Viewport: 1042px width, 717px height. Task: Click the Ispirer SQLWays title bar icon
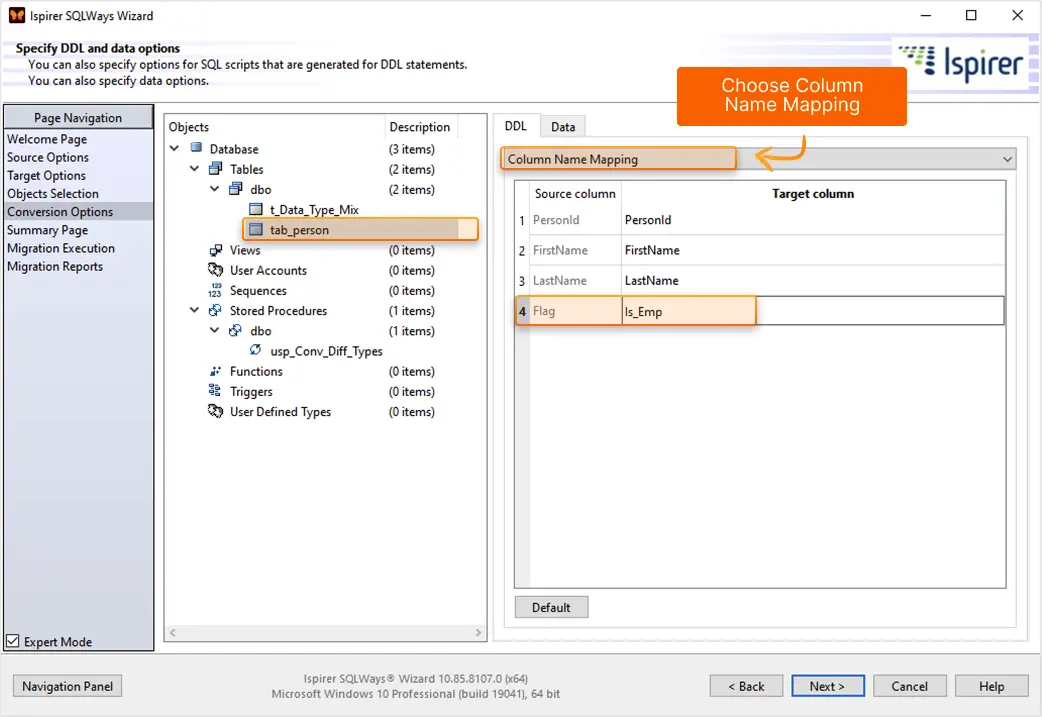pos(17,15)
